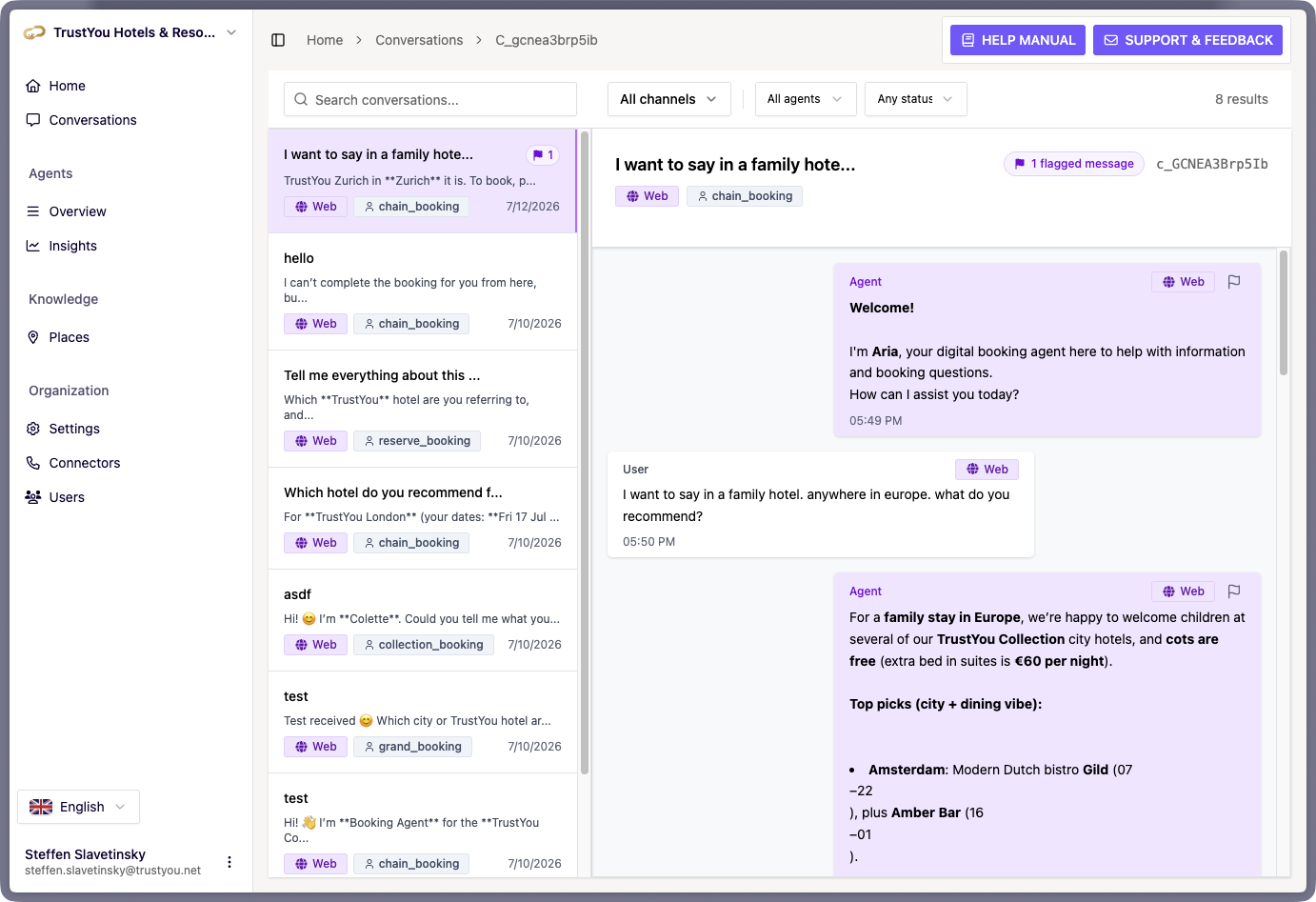Click the '8 results' count
The height and width of the screenshot is (902, 1316).
[x=1242, y=99]
